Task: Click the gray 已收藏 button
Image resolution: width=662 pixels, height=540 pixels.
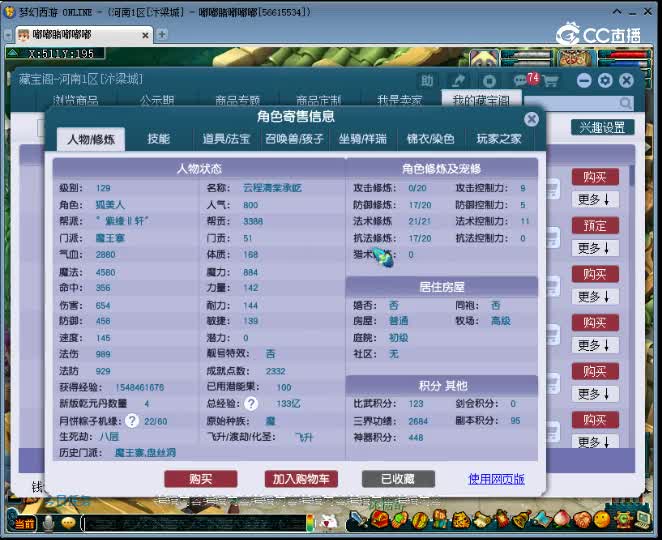Action: pyautogui.click(x=398, y=479)
